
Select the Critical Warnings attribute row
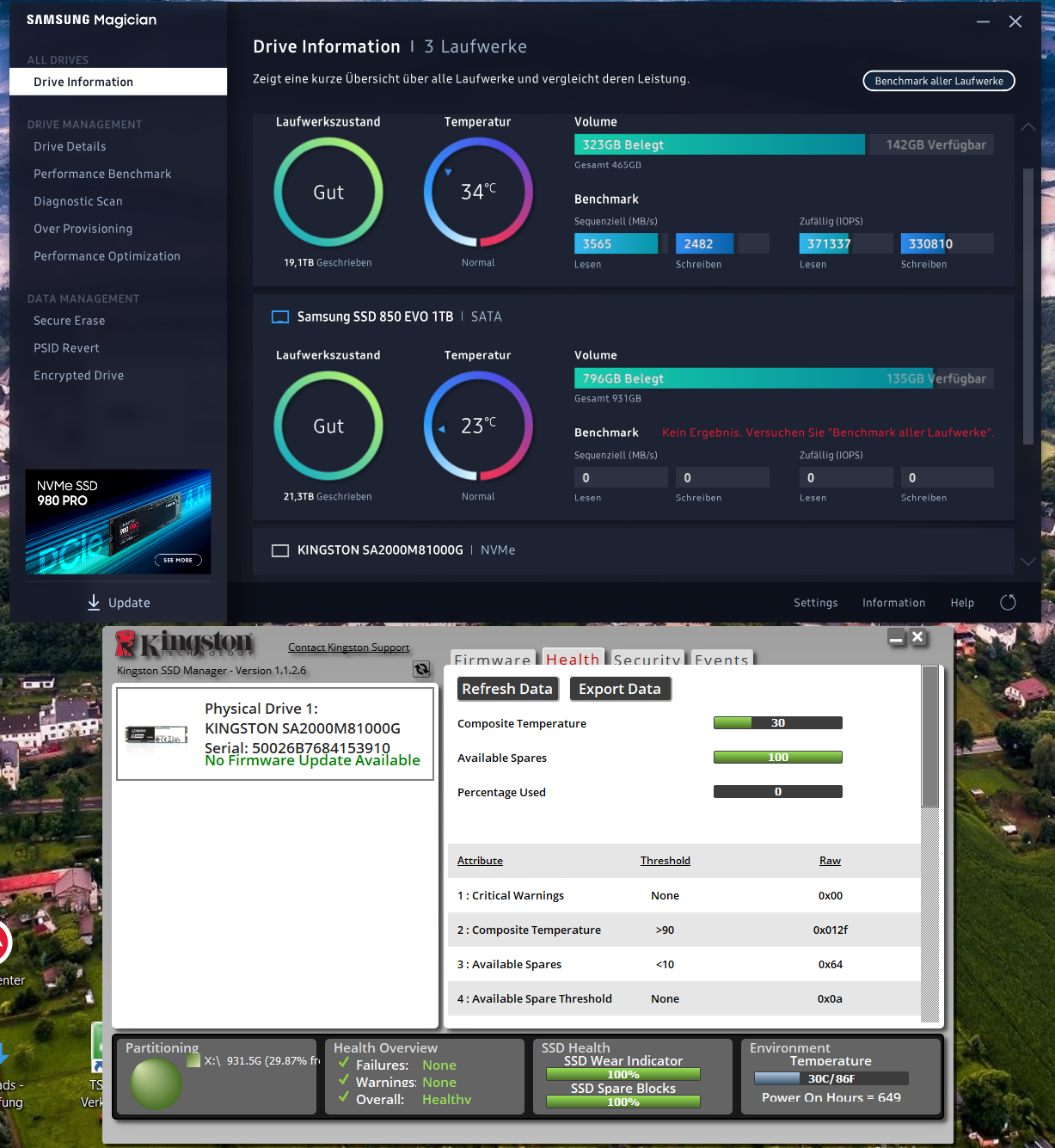point(684,895)
